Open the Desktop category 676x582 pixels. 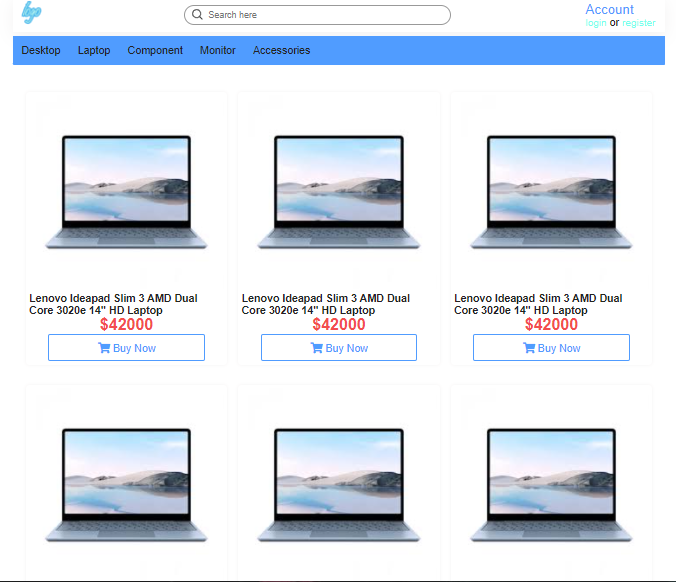41,50
